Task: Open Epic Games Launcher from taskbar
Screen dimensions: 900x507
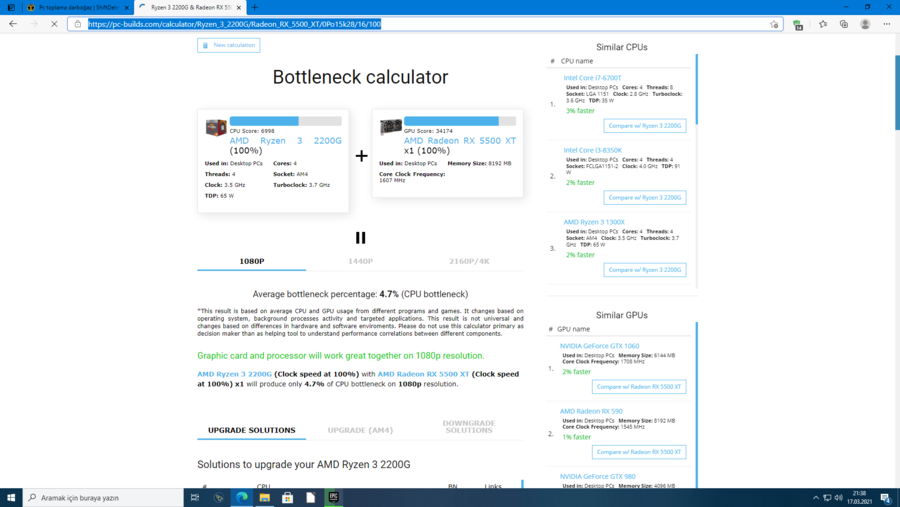Action: click(333, 497)
